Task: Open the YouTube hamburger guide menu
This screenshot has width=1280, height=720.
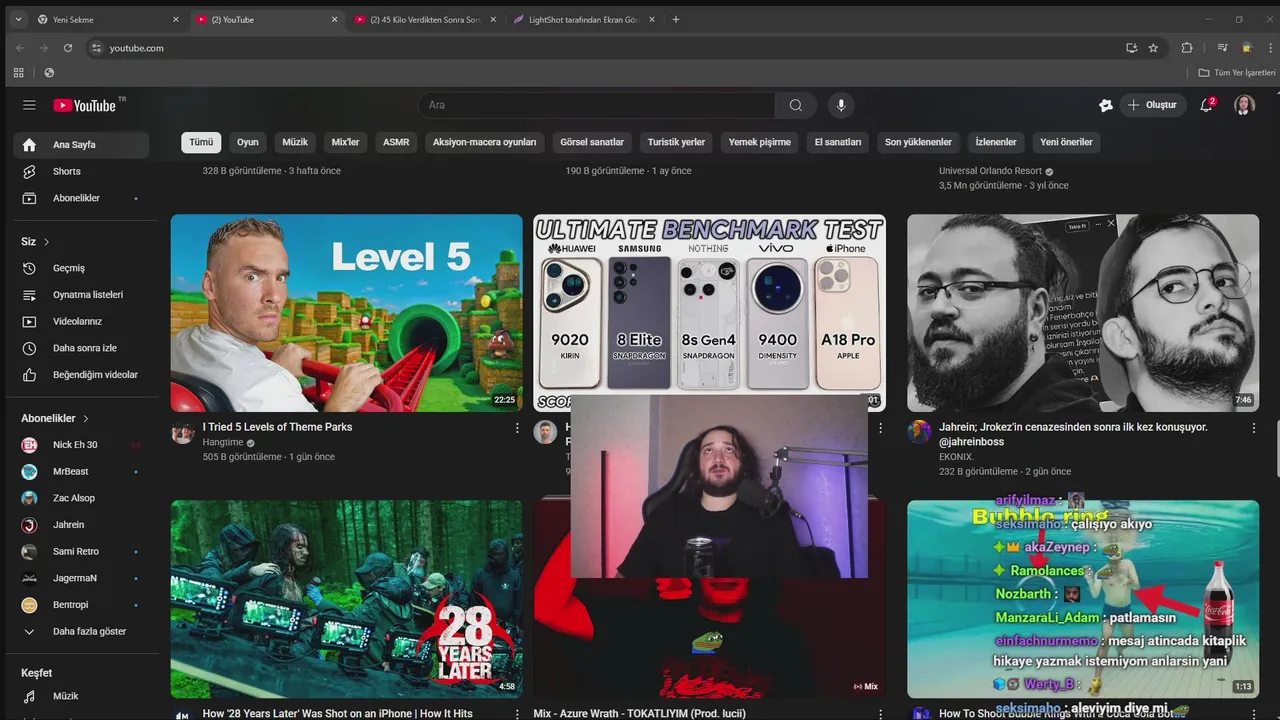Action: pyautogui.click(x=29, y=105)
